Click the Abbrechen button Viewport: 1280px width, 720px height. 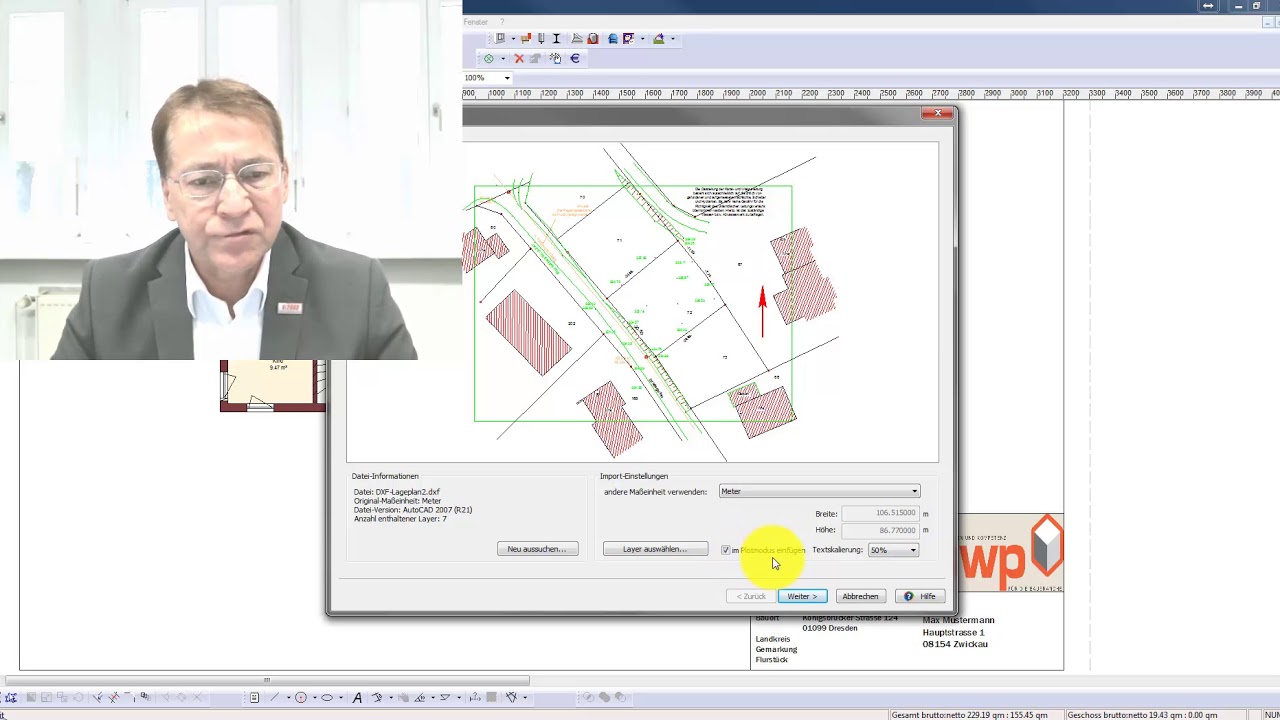pyautogui.click(x=860, y=596)
